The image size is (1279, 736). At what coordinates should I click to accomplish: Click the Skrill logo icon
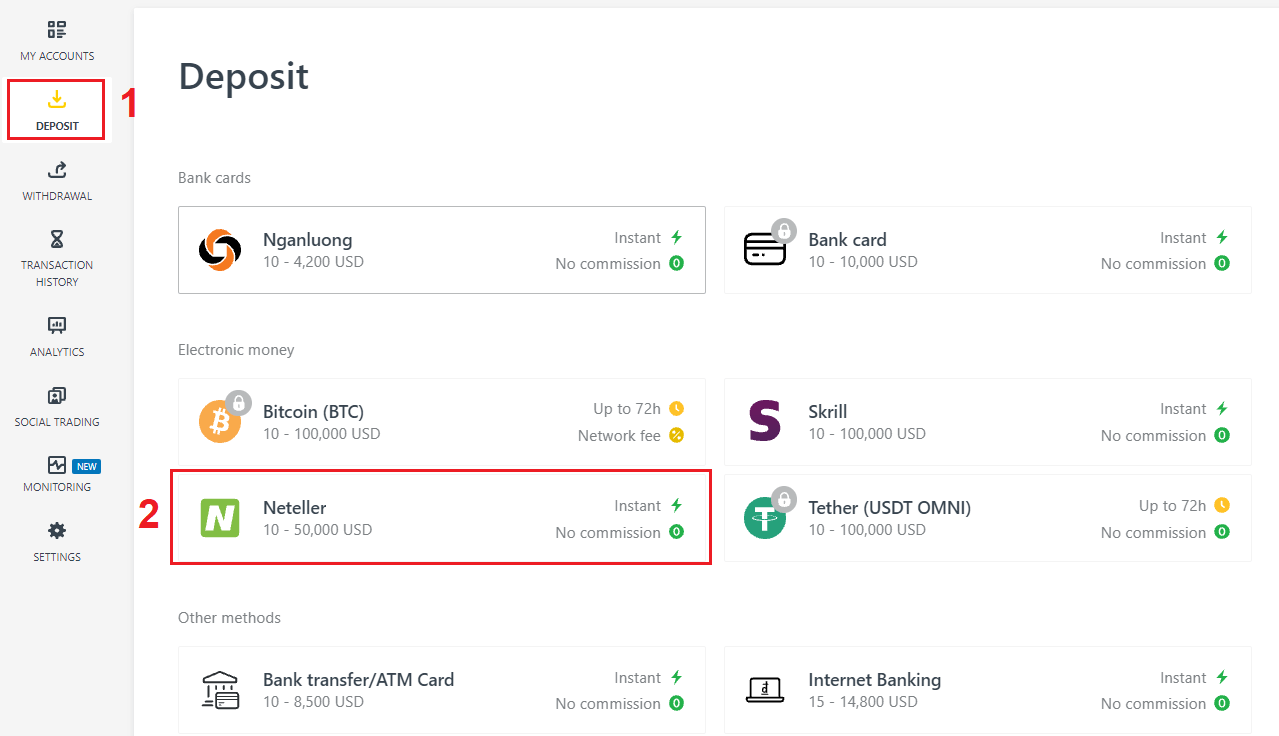(765, 421)
